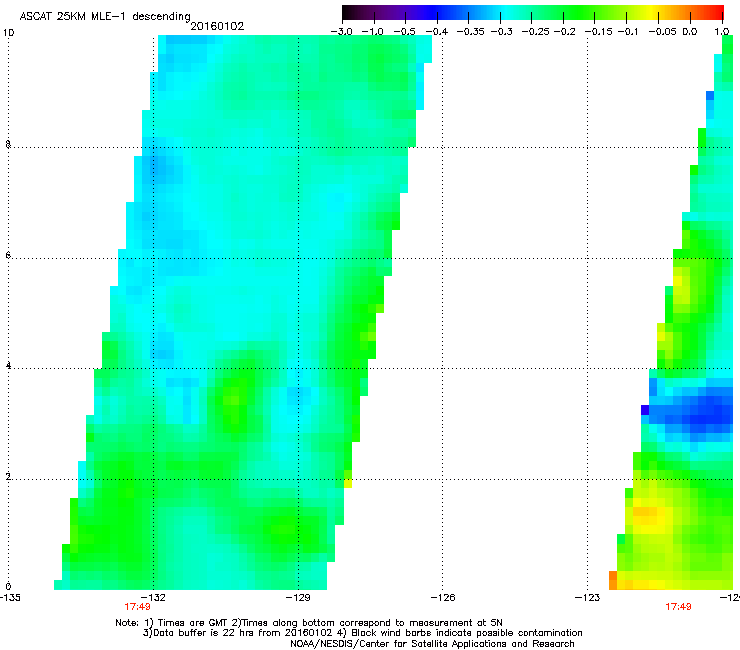
Task: Click the 'ASCAT 25KM MLE-1 descending' title
Action: click(x=105, y=17)
